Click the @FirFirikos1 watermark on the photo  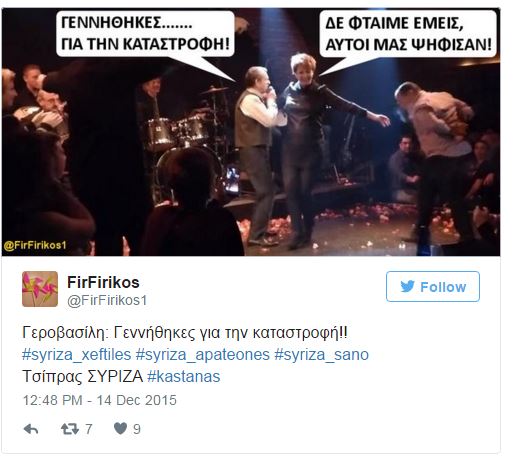point(35,246)
